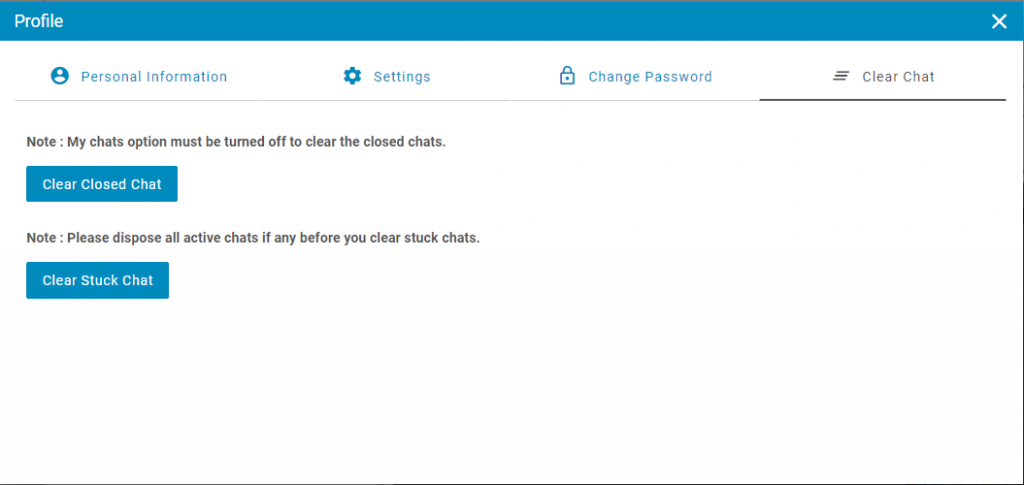Click the gear icon on the Settings tab
This screenshot has width=1024, height=485.
352,76
